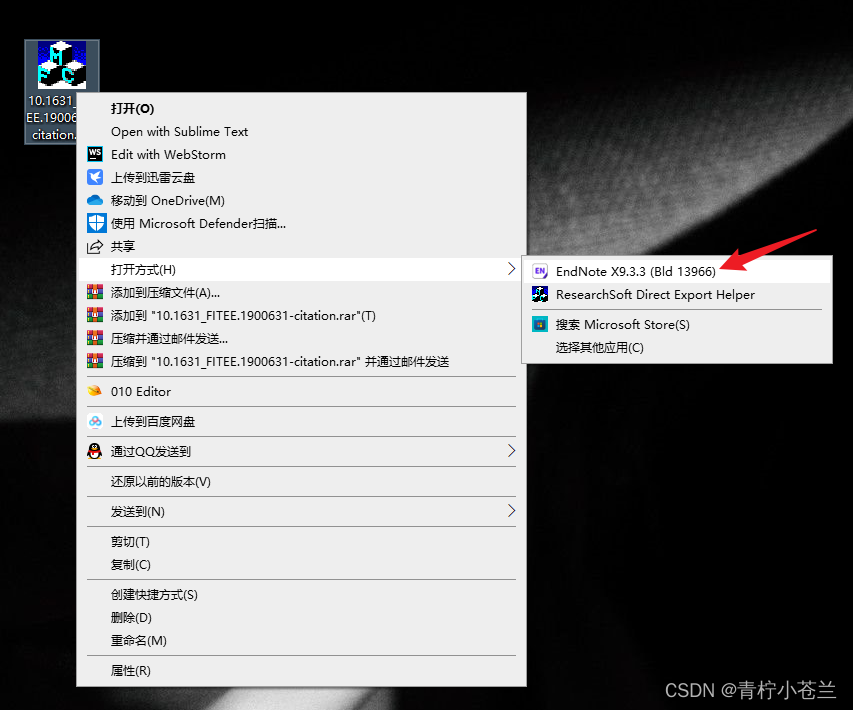Screen dimensions: 853x710
Task: Select 压缩并通过邮件发送... entry
Action: click(x=302, y=338)
